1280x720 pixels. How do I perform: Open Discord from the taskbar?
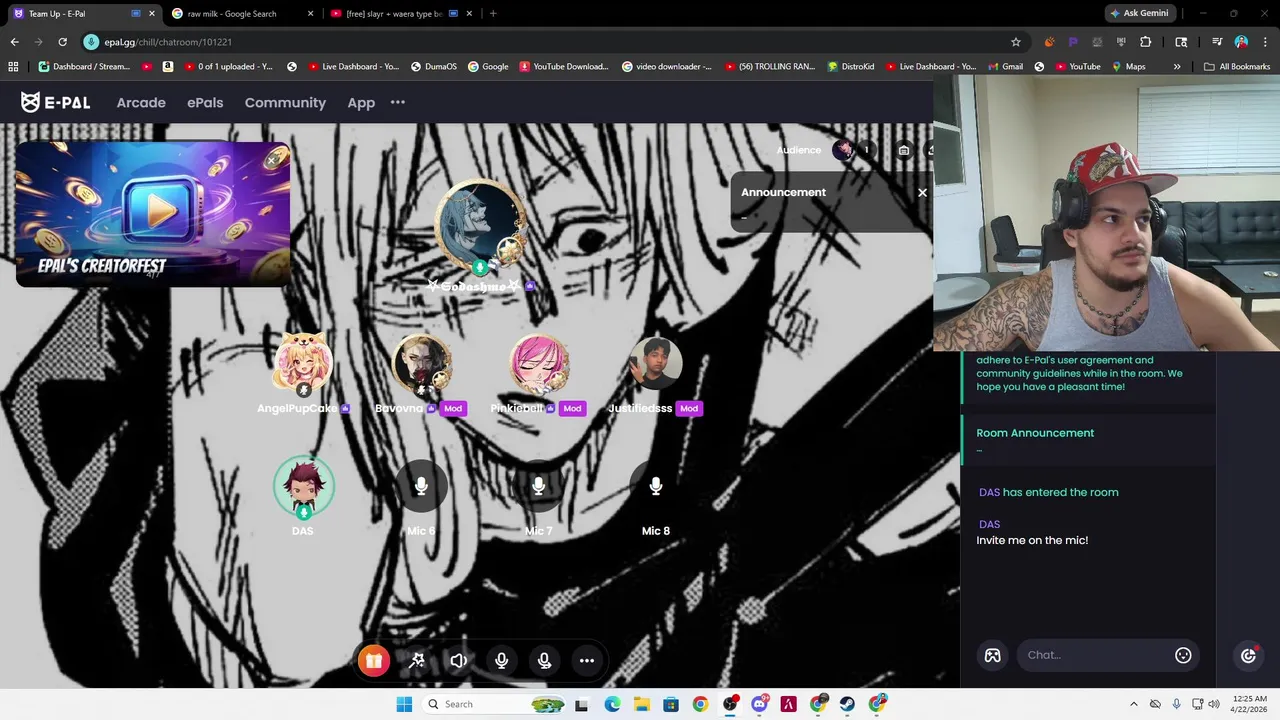(x=759, y=704)
